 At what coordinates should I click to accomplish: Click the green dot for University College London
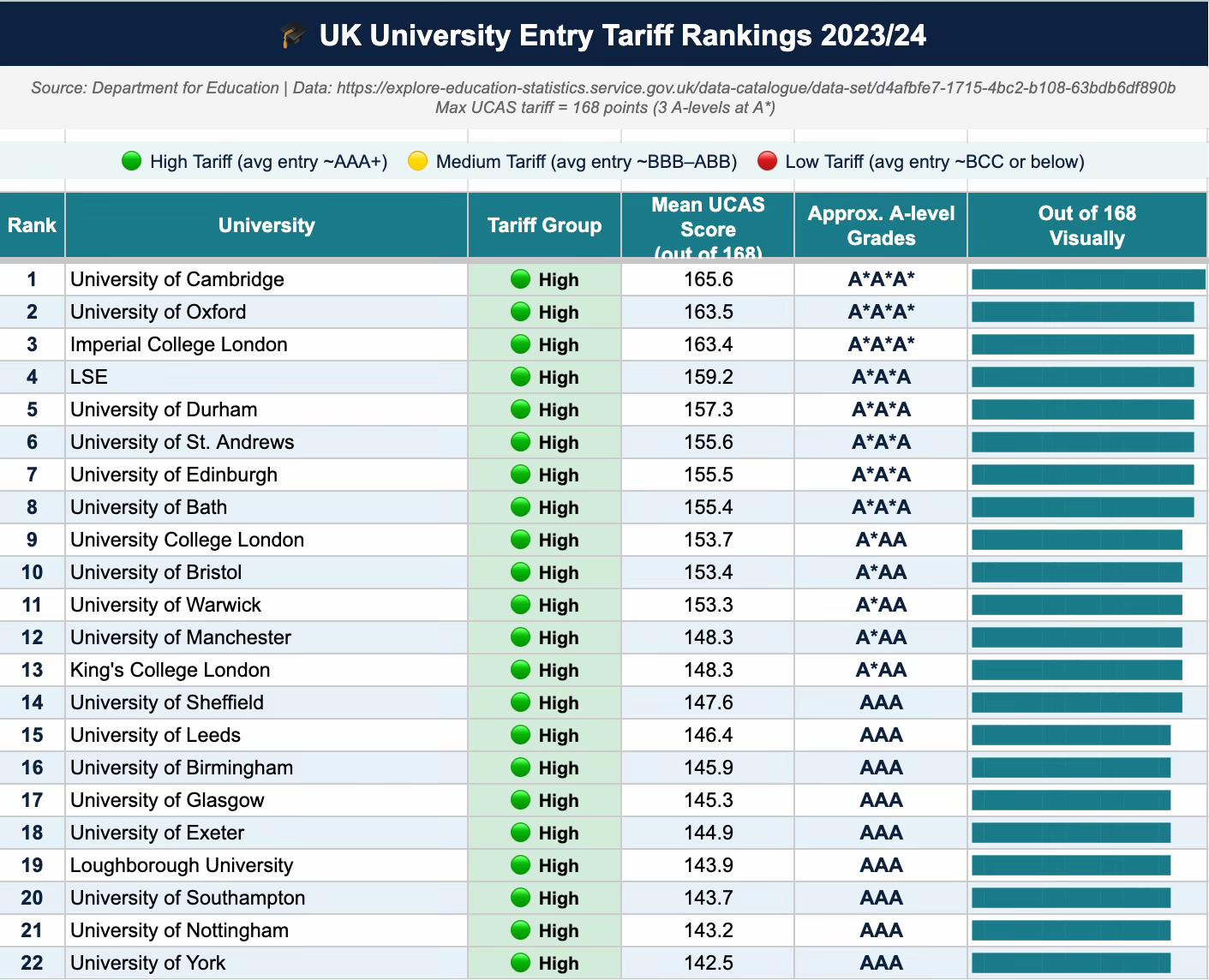coord(520,540)
